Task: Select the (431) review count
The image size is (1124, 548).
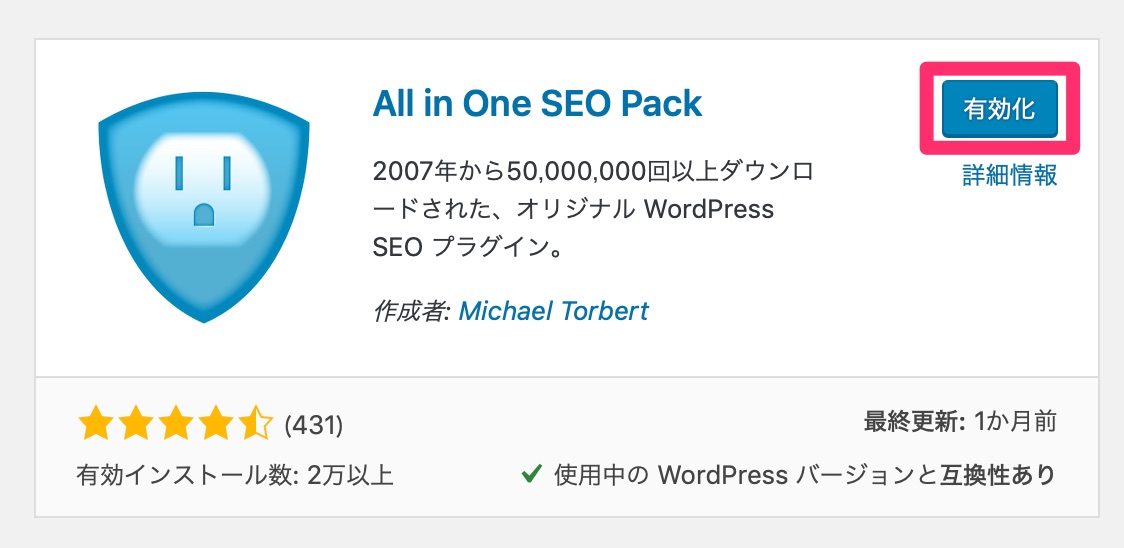Action: (314, 426)
